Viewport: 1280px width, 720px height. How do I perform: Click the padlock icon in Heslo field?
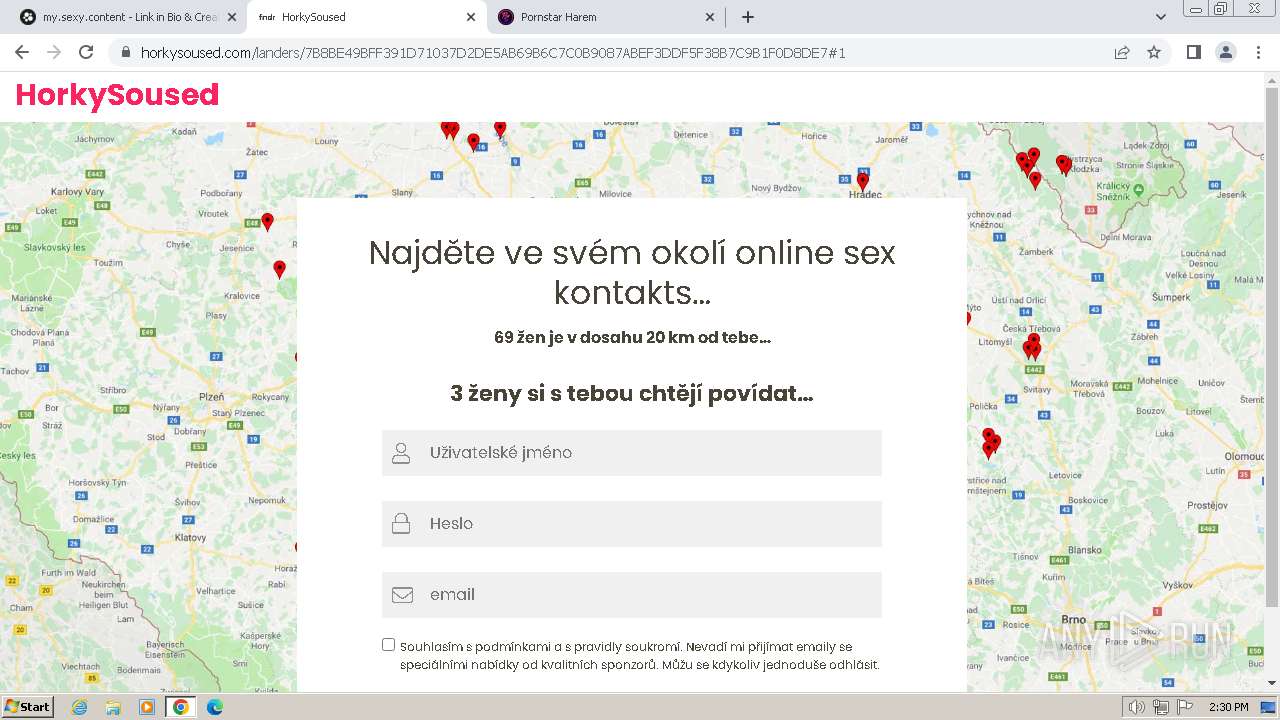pyautogui.click(x=401, y=524)
